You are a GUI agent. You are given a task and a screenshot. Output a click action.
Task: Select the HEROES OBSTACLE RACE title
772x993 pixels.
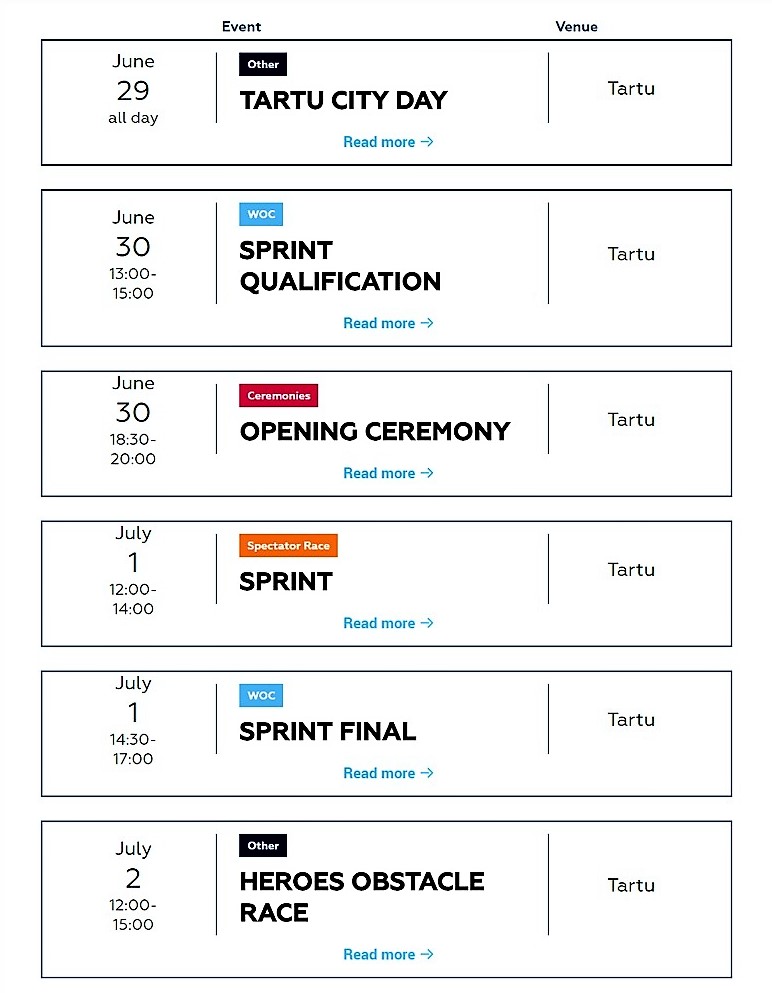coord(362,897)
